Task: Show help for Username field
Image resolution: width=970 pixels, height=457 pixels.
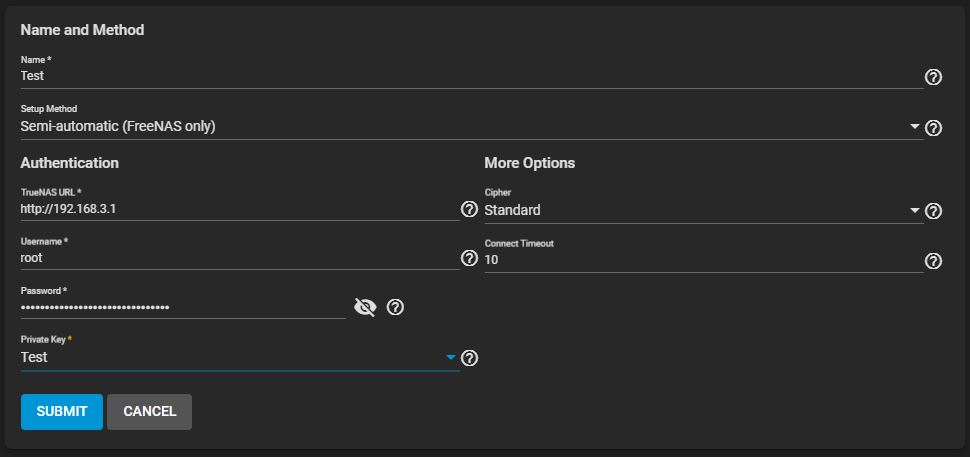Action: click(469, 258)
